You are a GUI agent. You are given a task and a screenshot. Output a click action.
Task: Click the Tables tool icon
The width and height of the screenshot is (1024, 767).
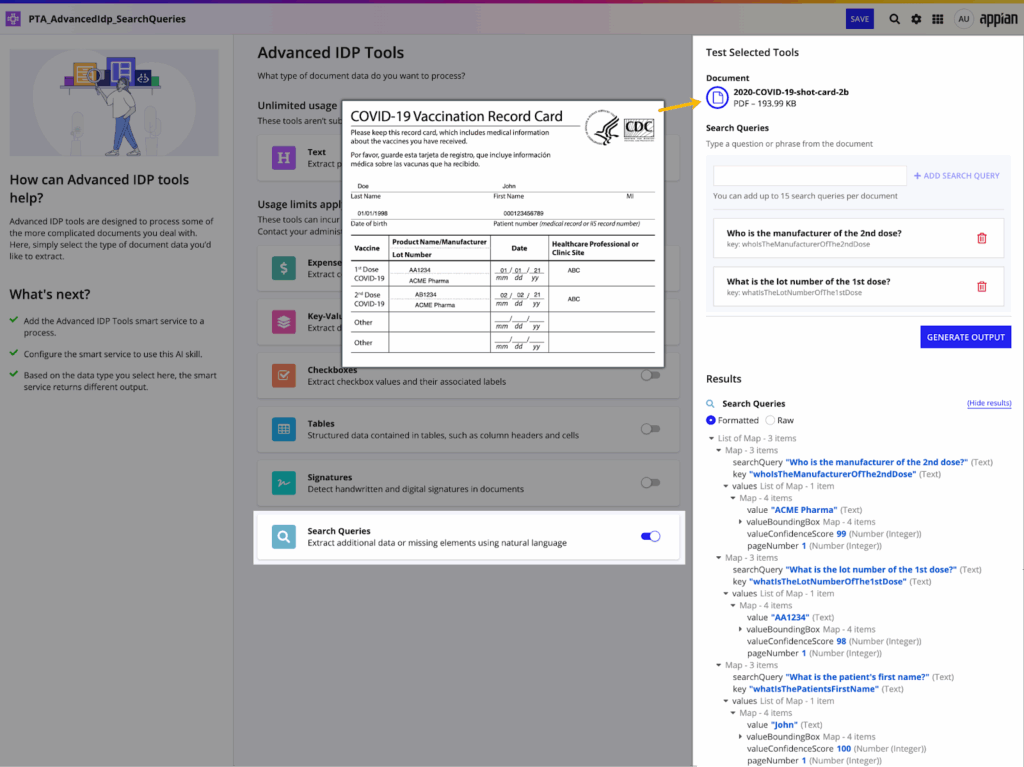tap(284, 429)
